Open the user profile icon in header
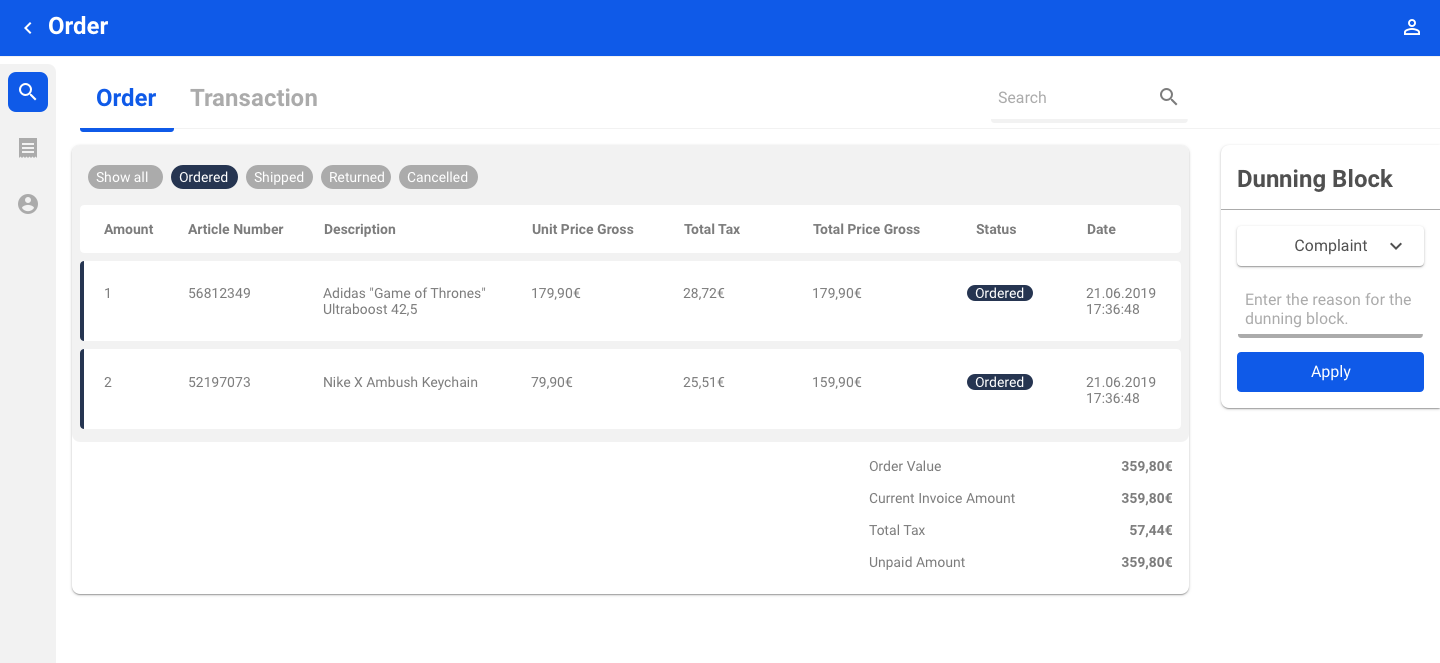 [1411, 28]
